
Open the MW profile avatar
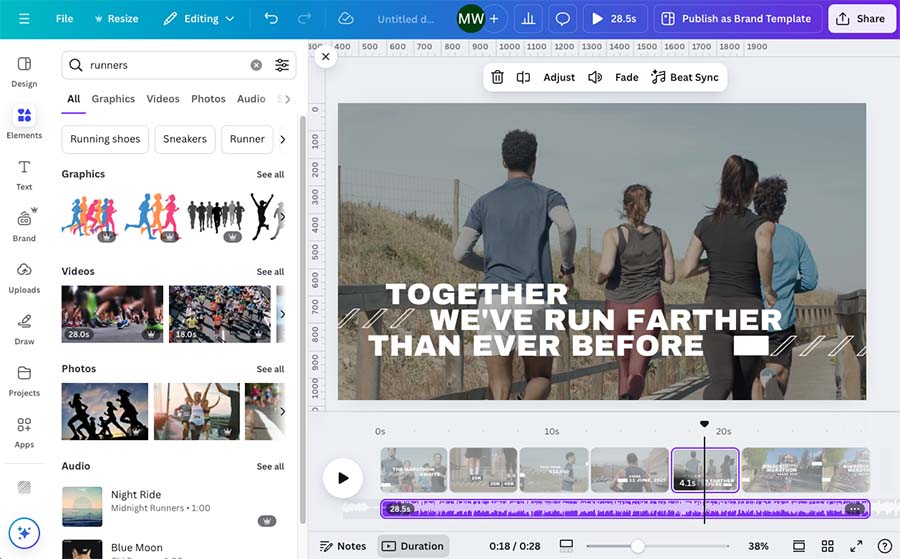pos(471,19)
